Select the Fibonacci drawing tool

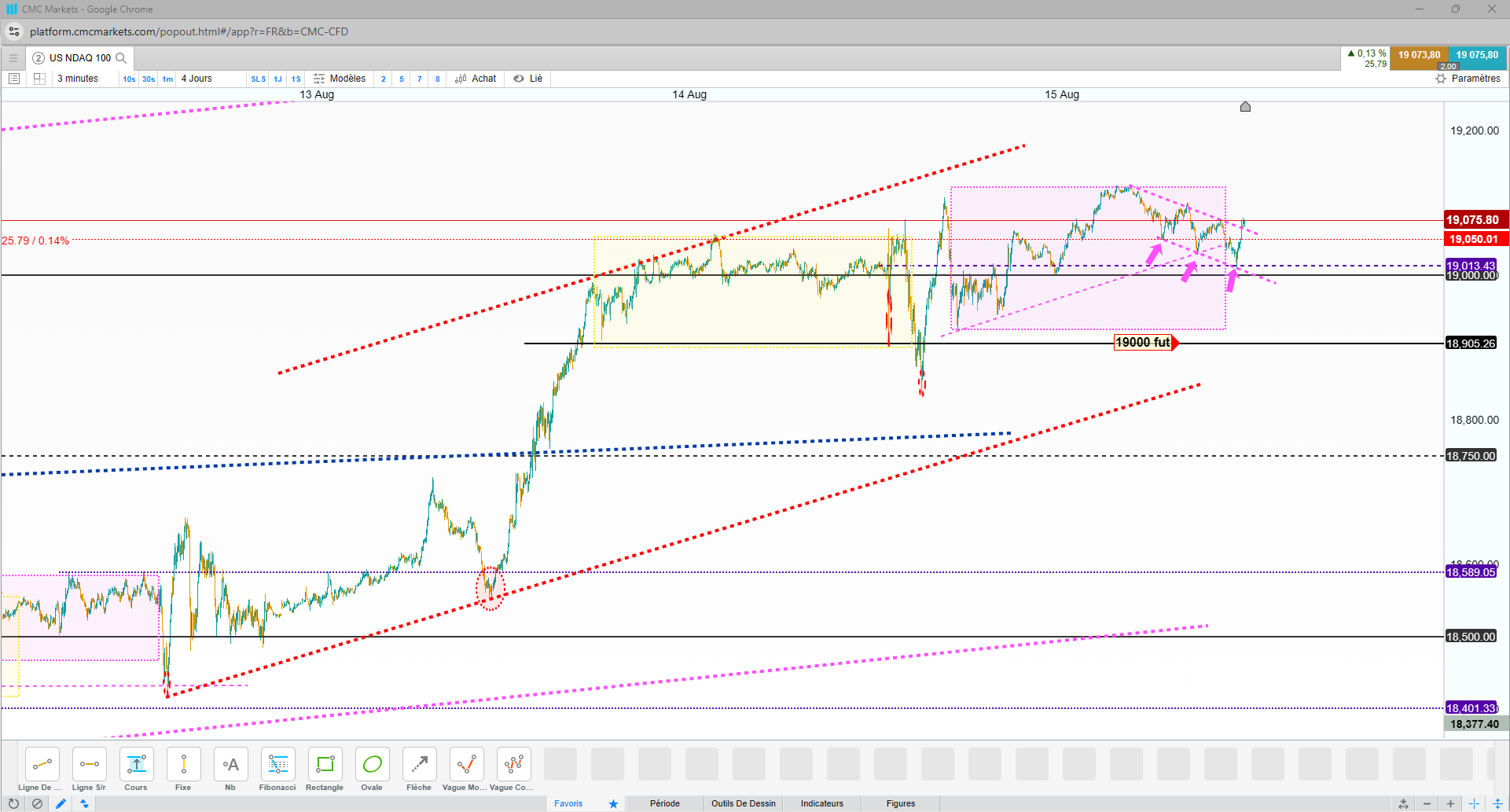click(277, 770)
